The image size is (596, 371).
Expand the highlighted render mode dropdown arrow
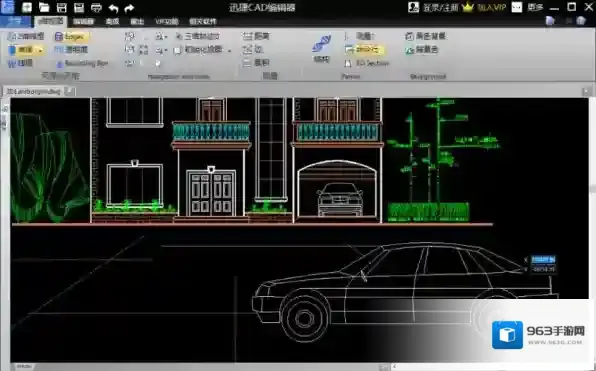pyautogui.click(x=41, y=50)
